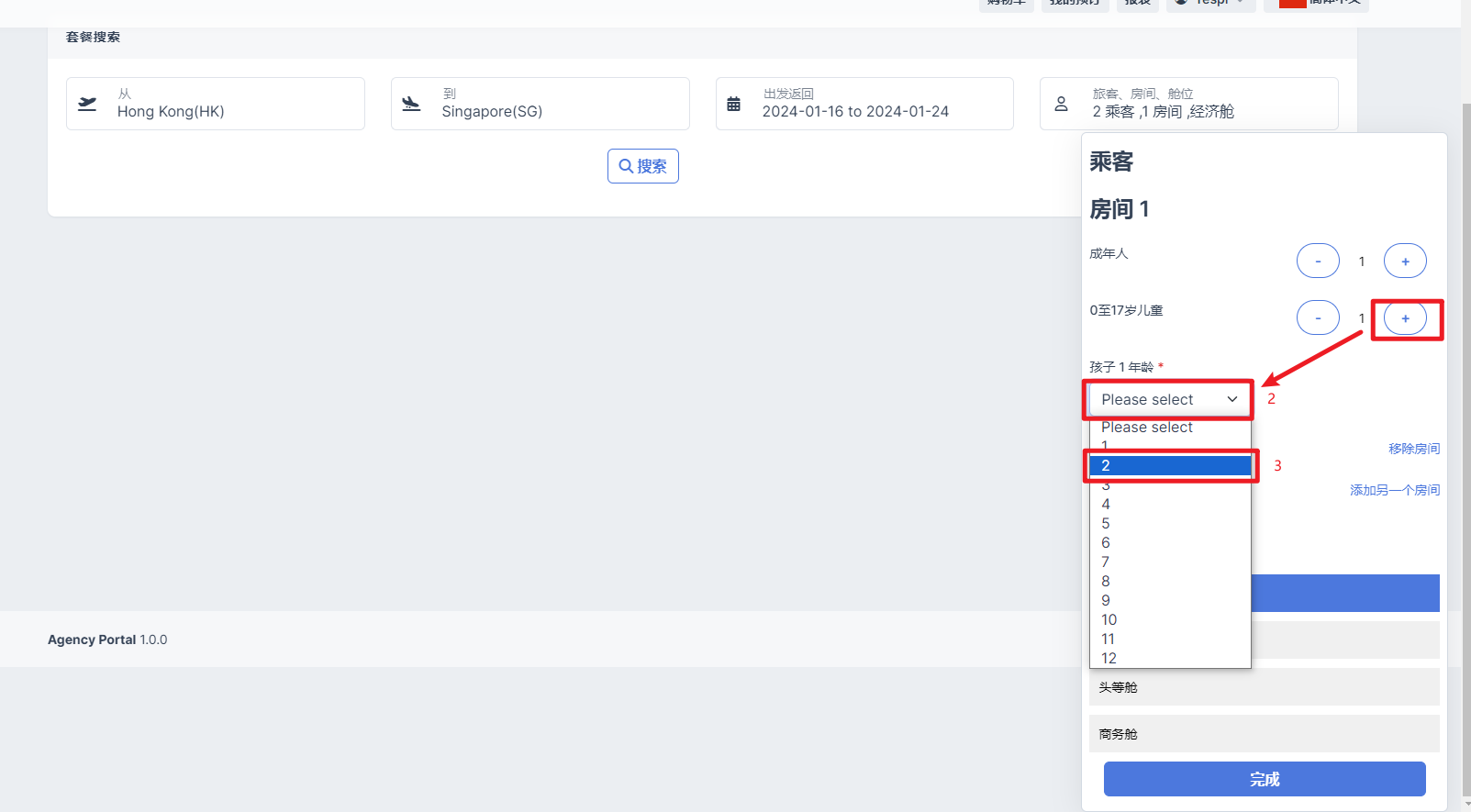
Task: Click the 搜索 search button
Action: (x=642, y=166)
